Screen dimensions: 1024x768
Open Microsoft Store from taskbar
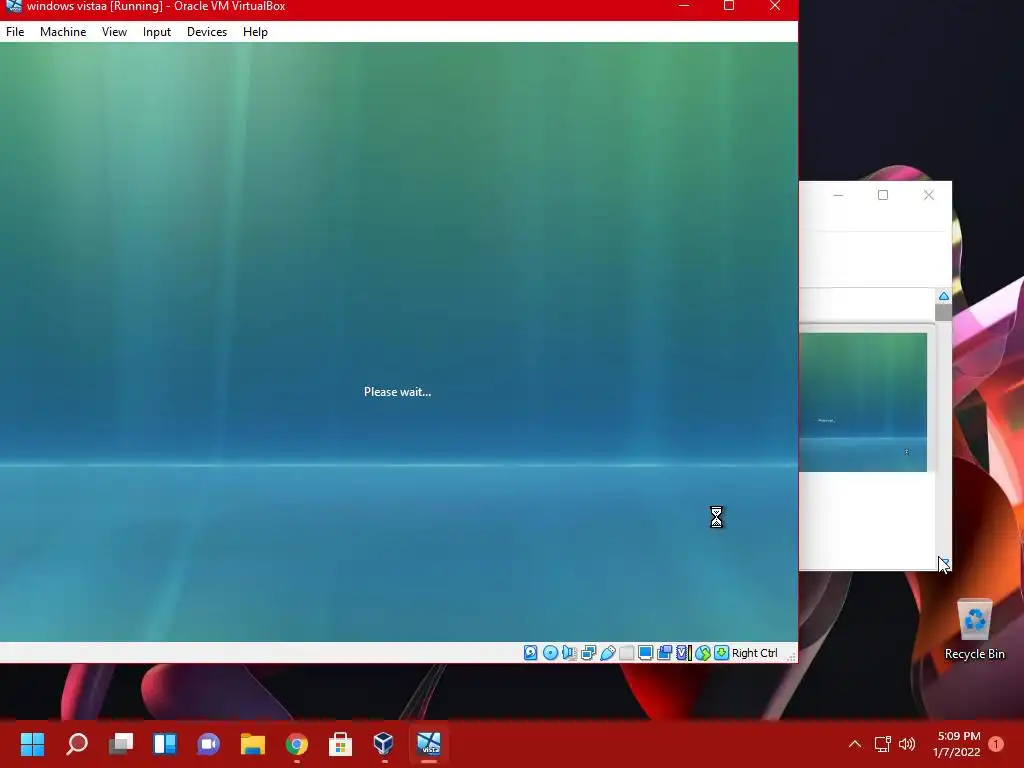point(340,744)
